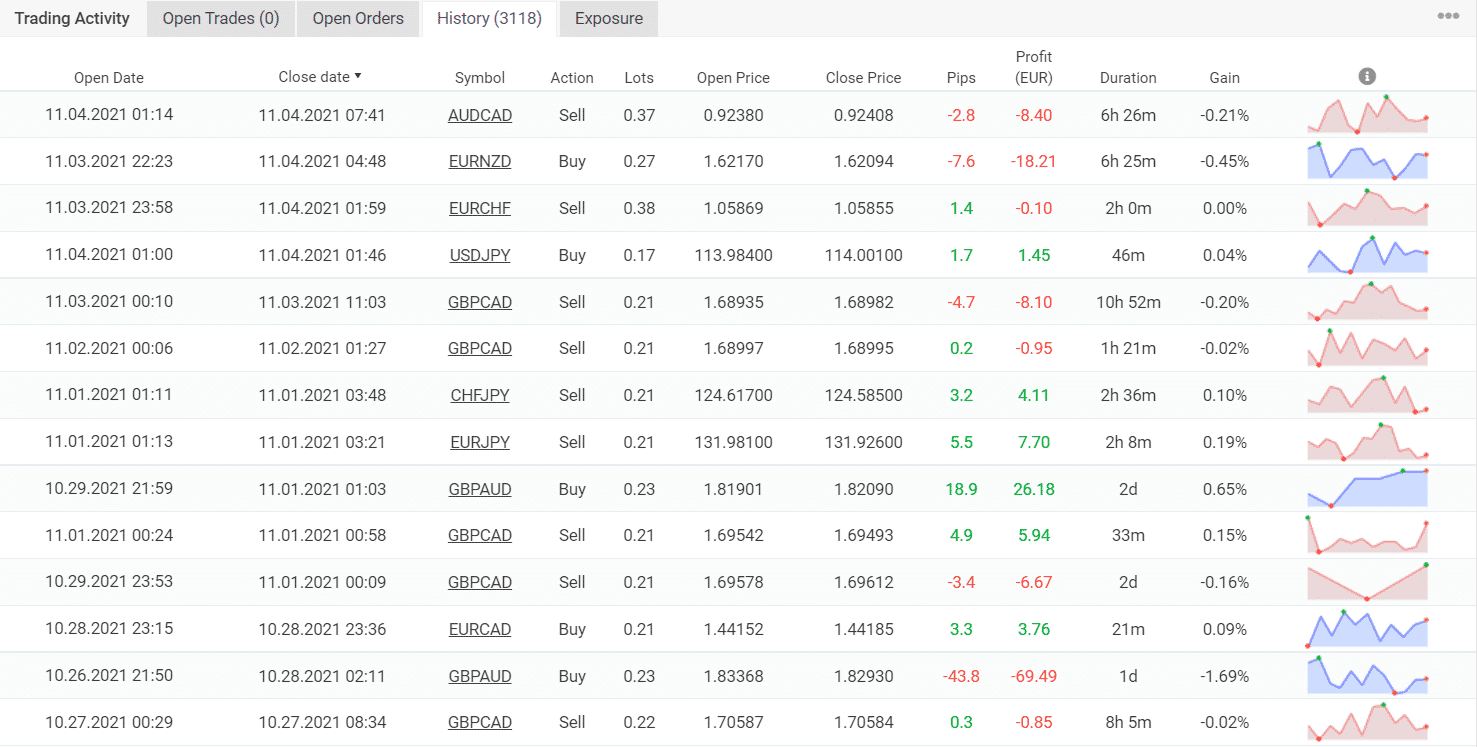Open the Open Trades (0) tab
The width and height of the screenshot is (1477, 747).
[x=221, y=18]
